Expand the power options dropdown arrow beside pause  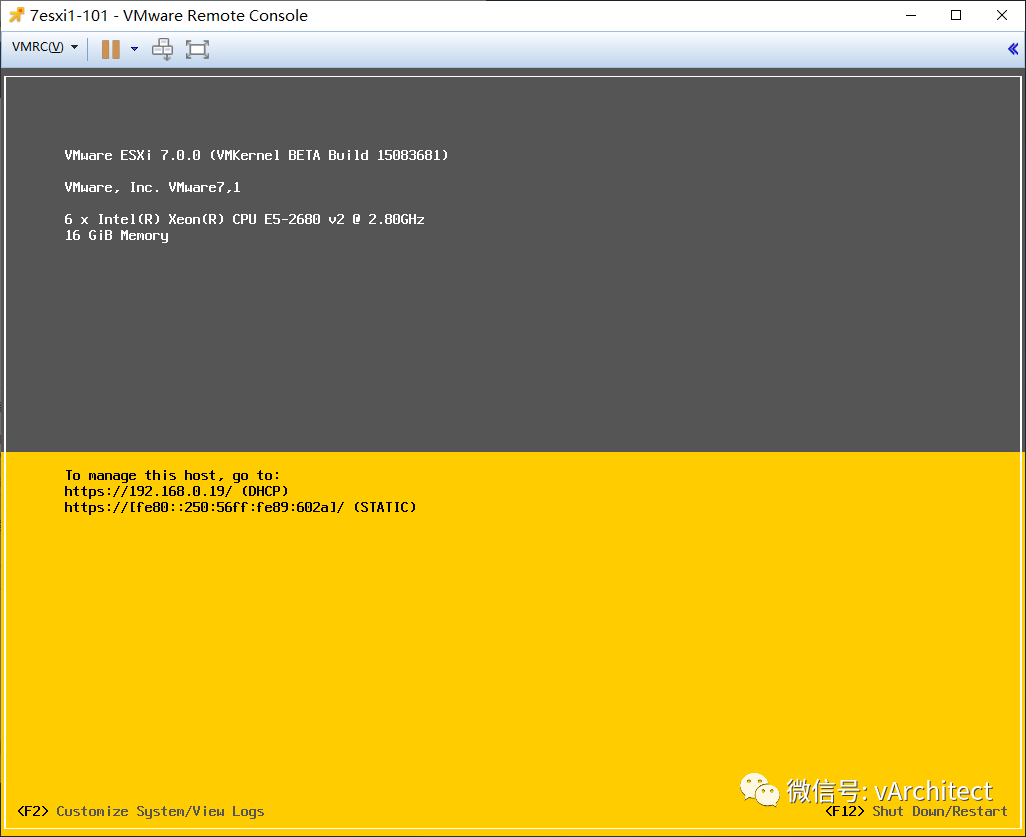click(x=134, y=49)
